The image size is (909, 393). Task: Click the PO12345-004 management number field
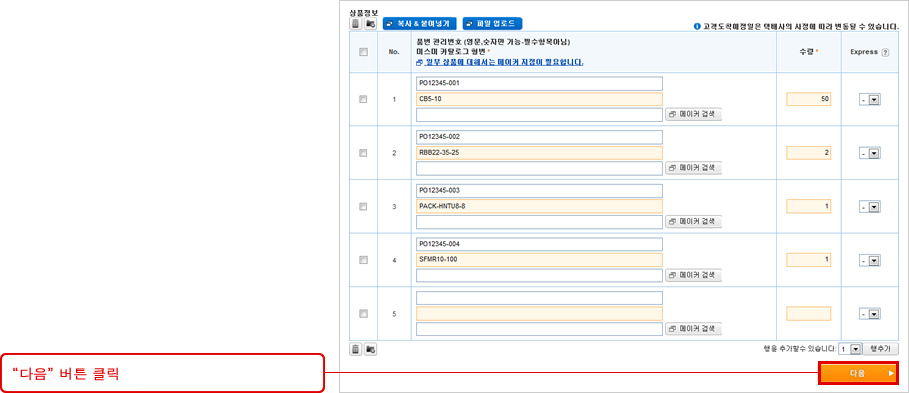click(x=539, y=244)
